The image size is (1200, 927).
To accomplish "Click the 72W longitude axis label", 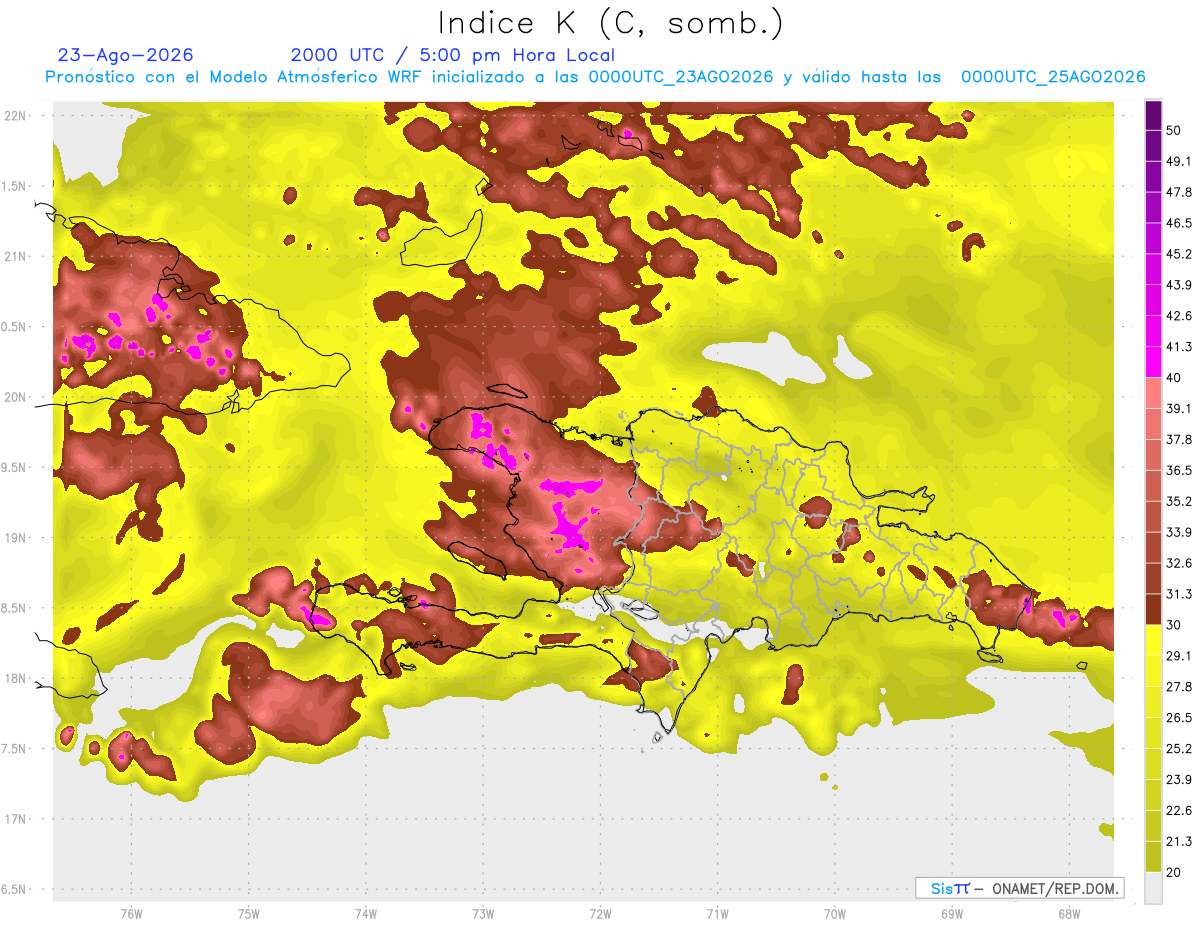I will (600, 914).
